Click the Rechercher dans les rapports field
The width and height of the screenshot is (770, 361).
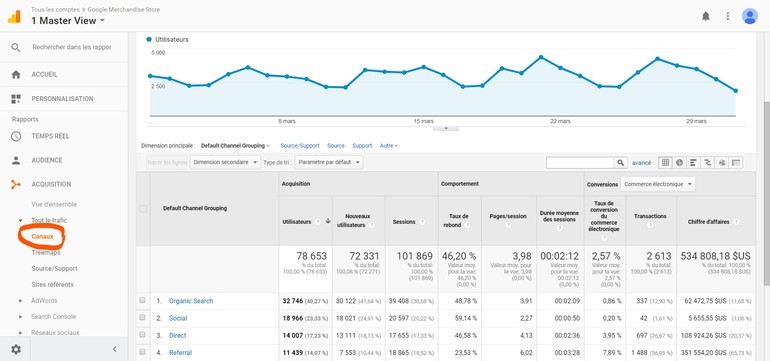[x=72, y=47]
